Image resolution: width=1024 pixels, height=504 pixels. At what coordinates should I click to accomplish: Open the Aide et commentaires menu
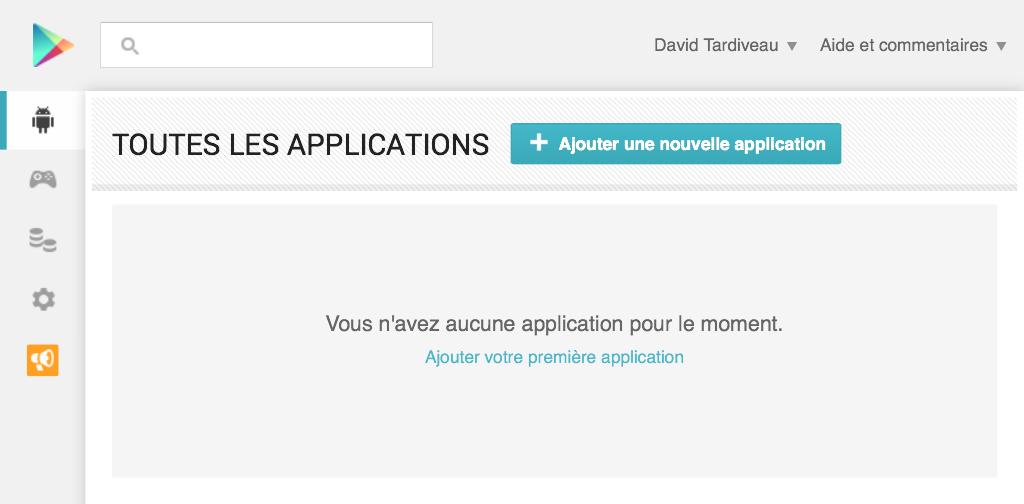point(913,46)
